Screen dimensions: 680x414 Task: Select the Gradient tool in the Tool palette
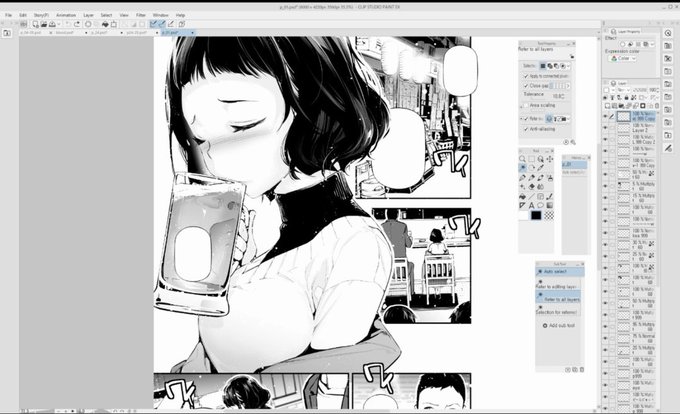coord(549,205)
